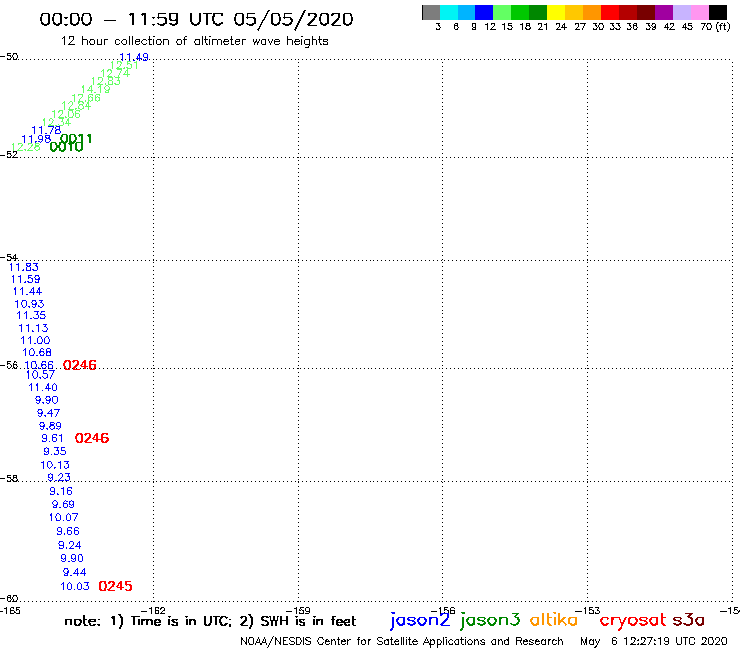Screen dimensions: 740x650
Task: Click the wave height value '9.47'
Action: tap(48, 413)
